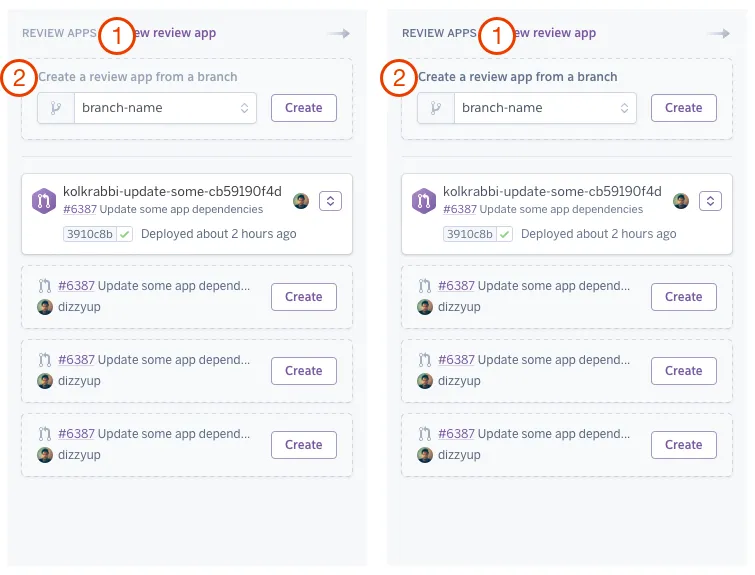Click first dizzyup avatar in right panel
This screenshot has height=575, width=755.
pos(425,307)
